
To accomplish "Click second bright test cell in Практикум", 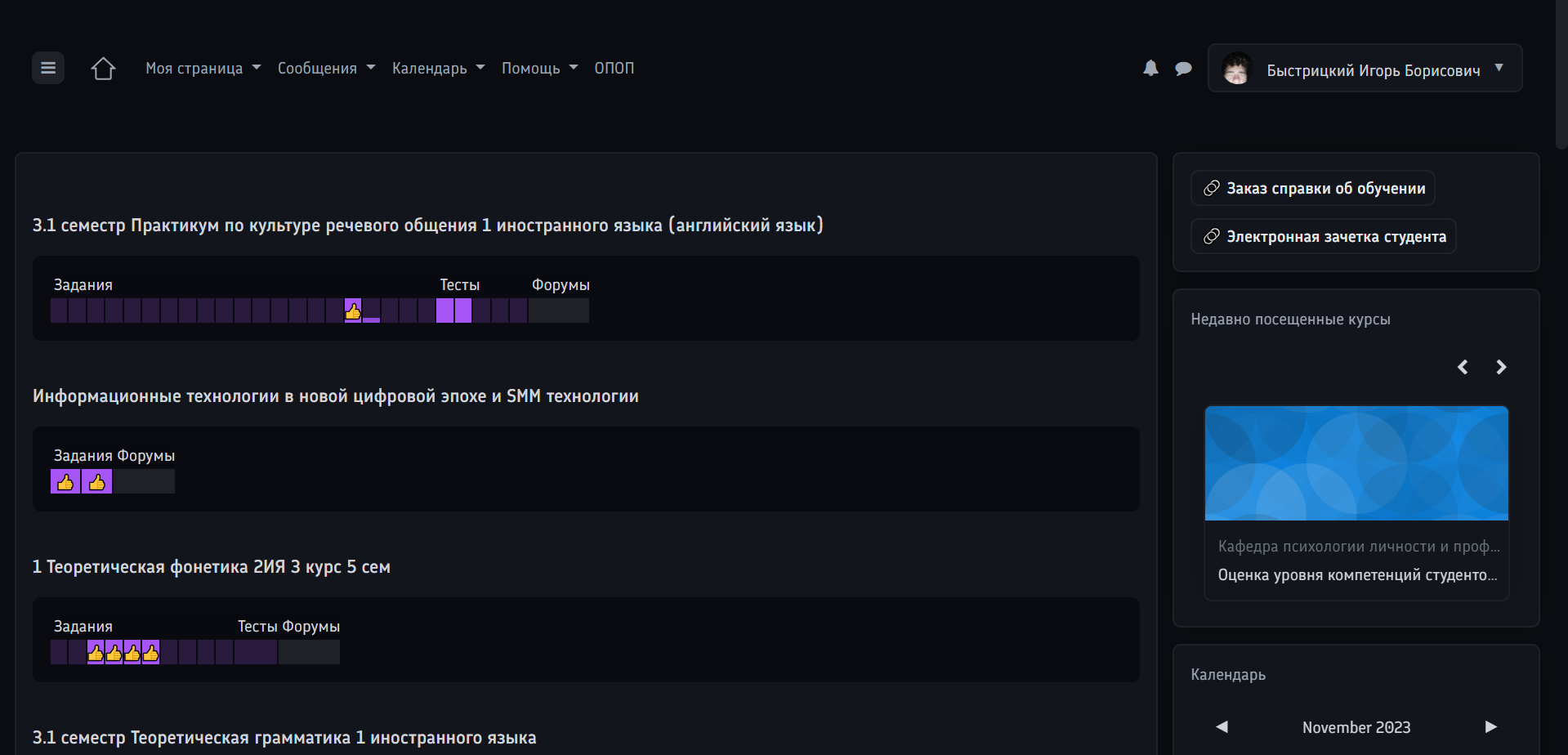I will tap(463, 310).
